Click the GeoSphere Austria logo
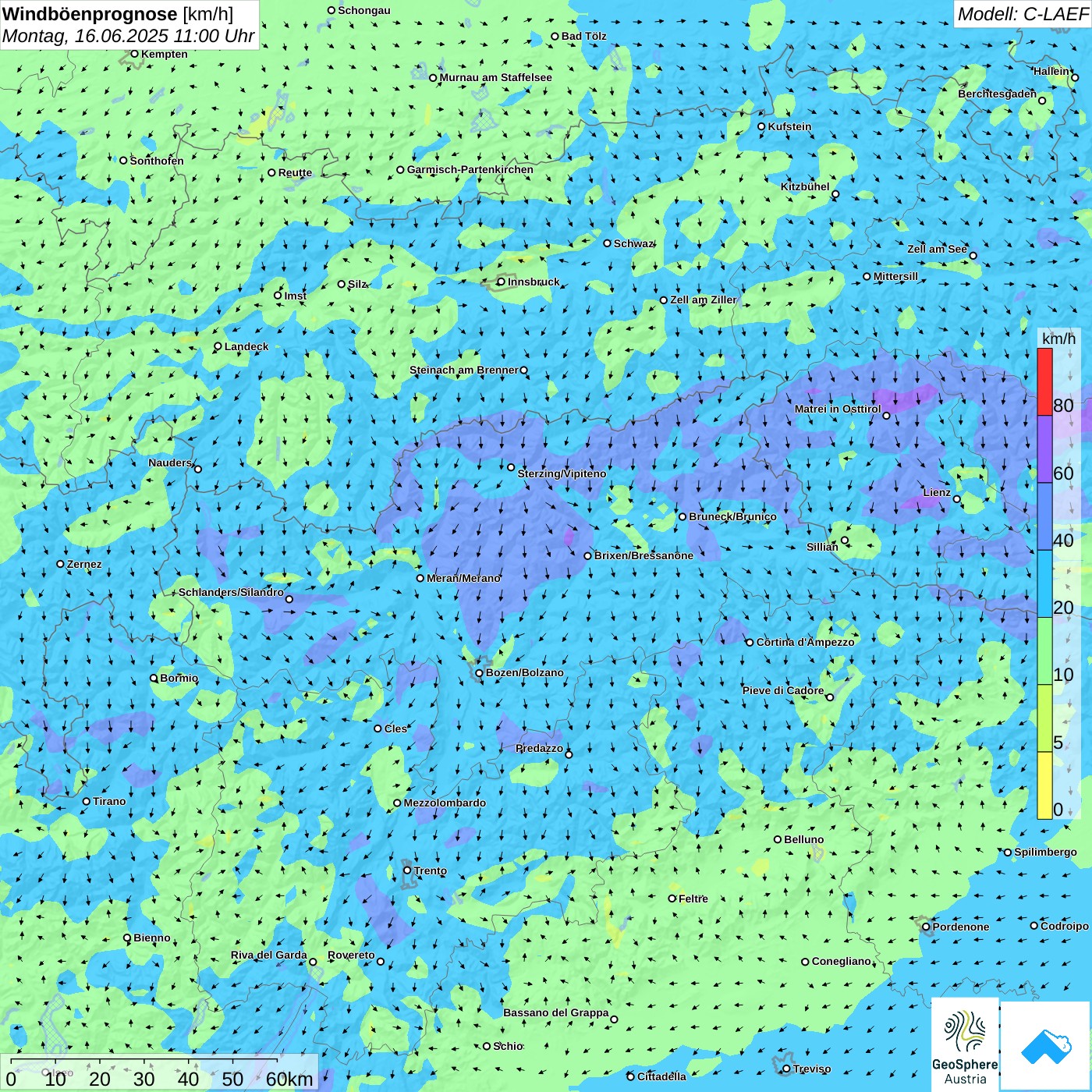The width and height of the screenshot is (1092, 1092). pos(965,1046)
